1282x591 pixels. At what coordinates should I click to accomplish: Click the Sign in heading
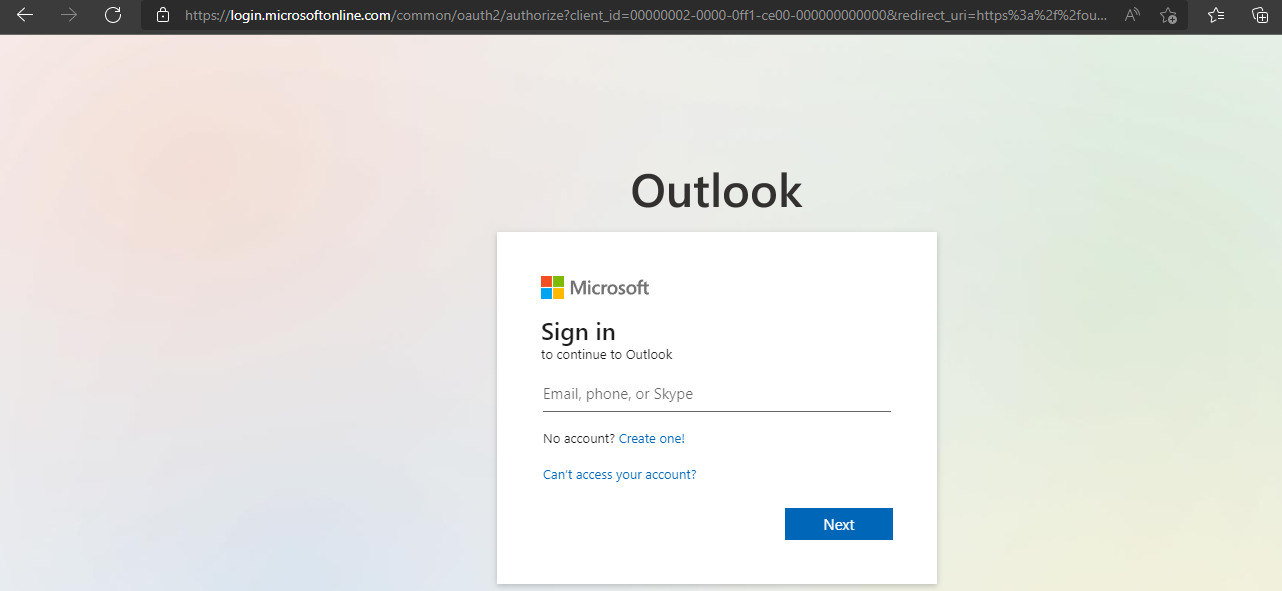click(578, 331)
